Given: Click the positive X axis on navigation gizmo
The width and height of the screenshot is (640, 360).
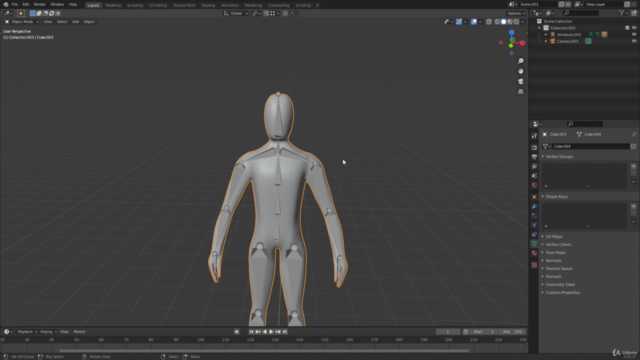Looking at the screenshot, I should (522, 43).
